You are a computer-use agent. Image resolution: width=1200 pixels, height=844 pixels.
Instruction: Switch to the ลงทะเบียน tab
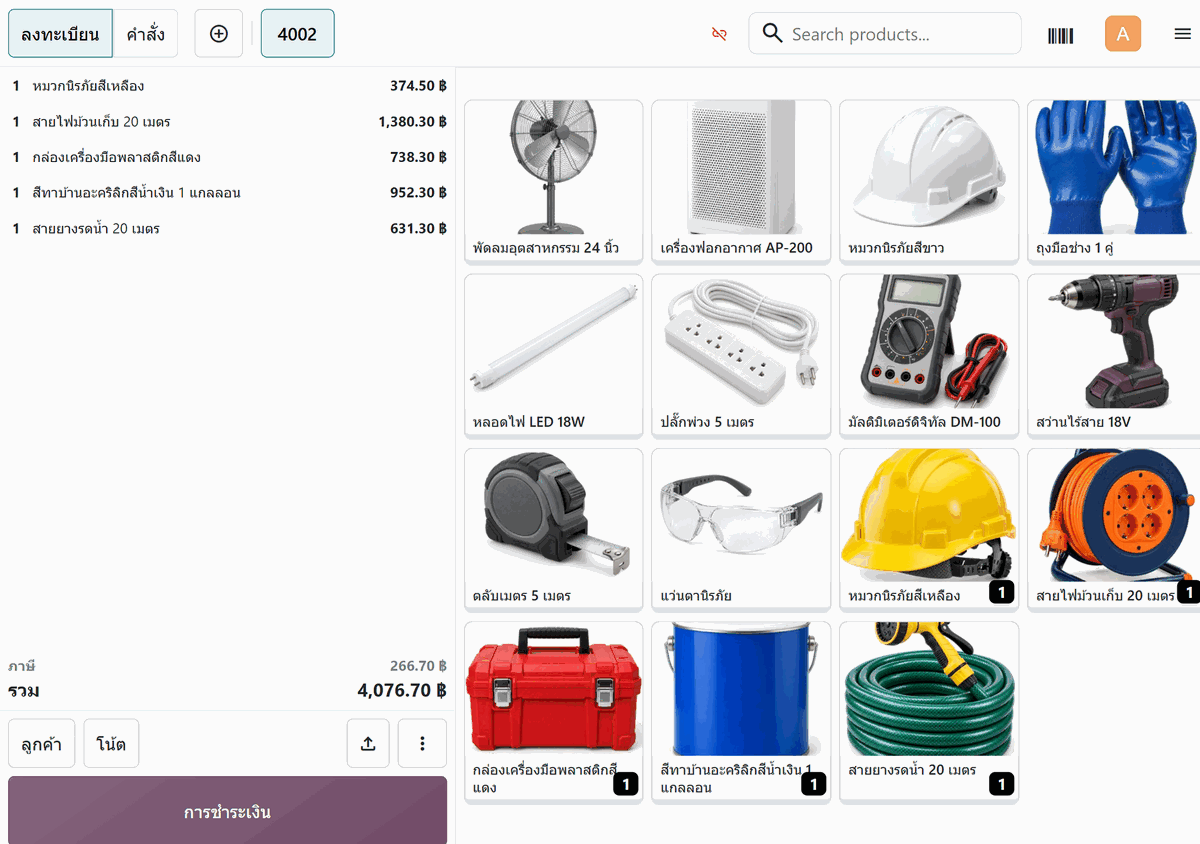coord(60,34)
